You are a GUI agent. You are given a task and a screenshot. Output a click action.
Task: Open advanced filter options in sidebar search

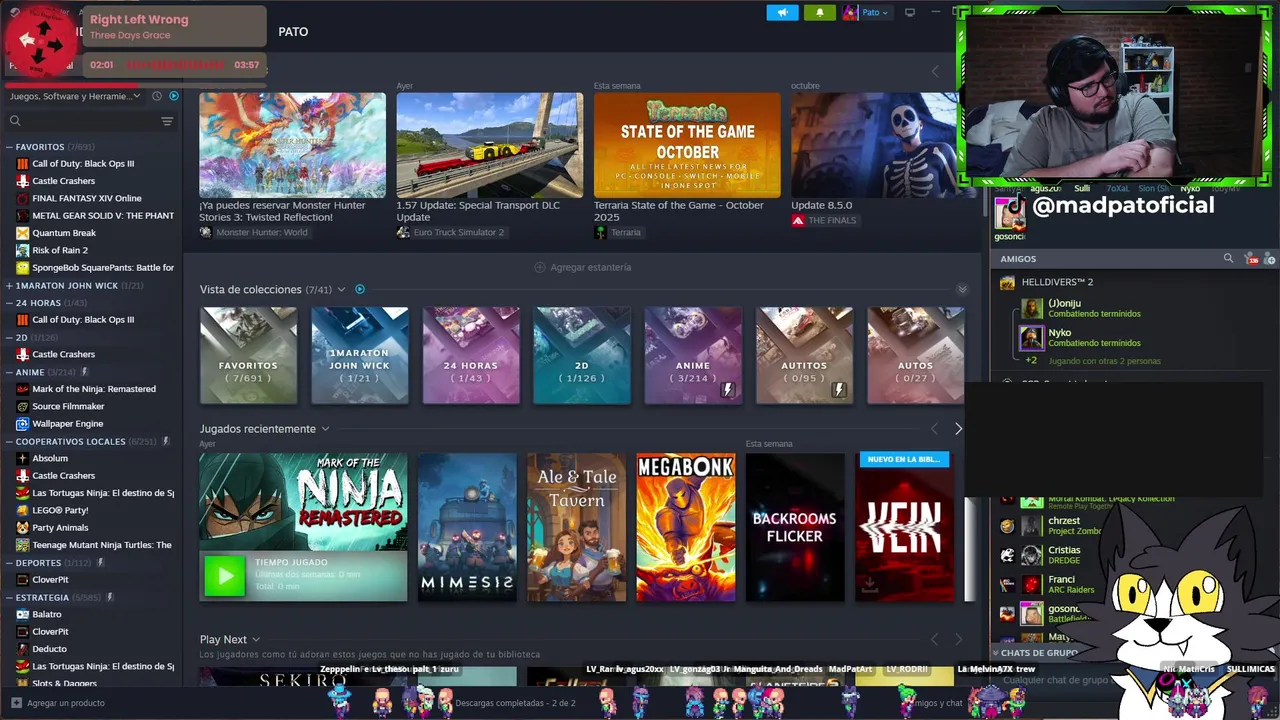click(x=167, y=121)
